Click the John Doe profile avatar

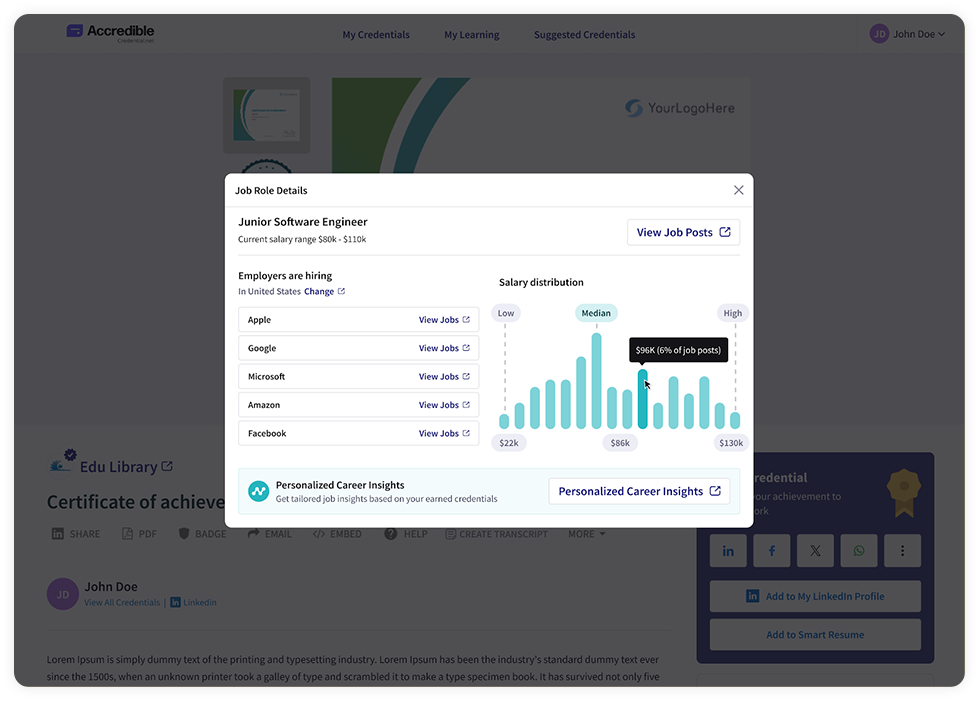[x=62, y=594]
